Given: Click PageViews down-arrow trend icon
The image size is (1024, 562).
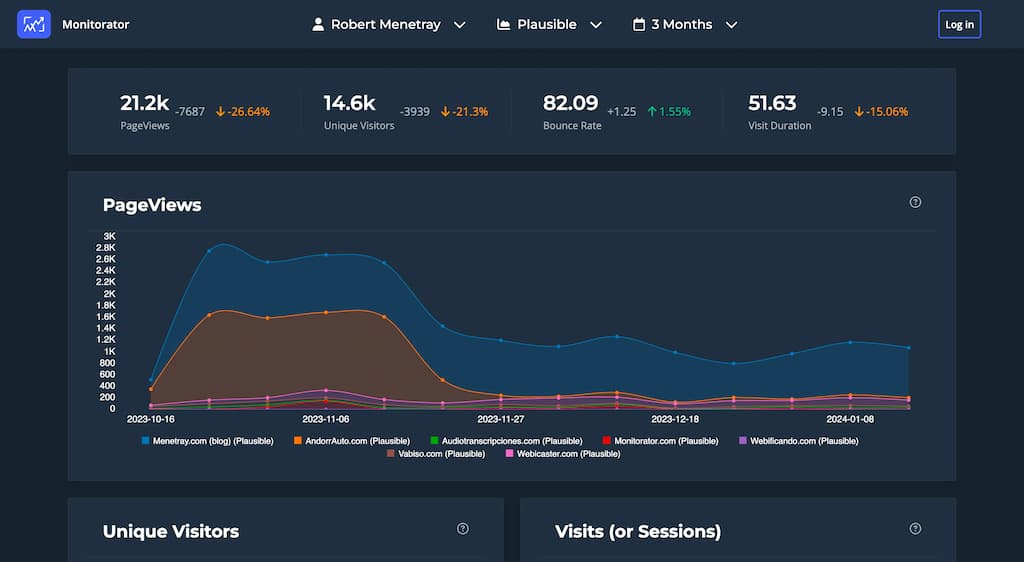Looking at the screenshot, I should 220,112.
